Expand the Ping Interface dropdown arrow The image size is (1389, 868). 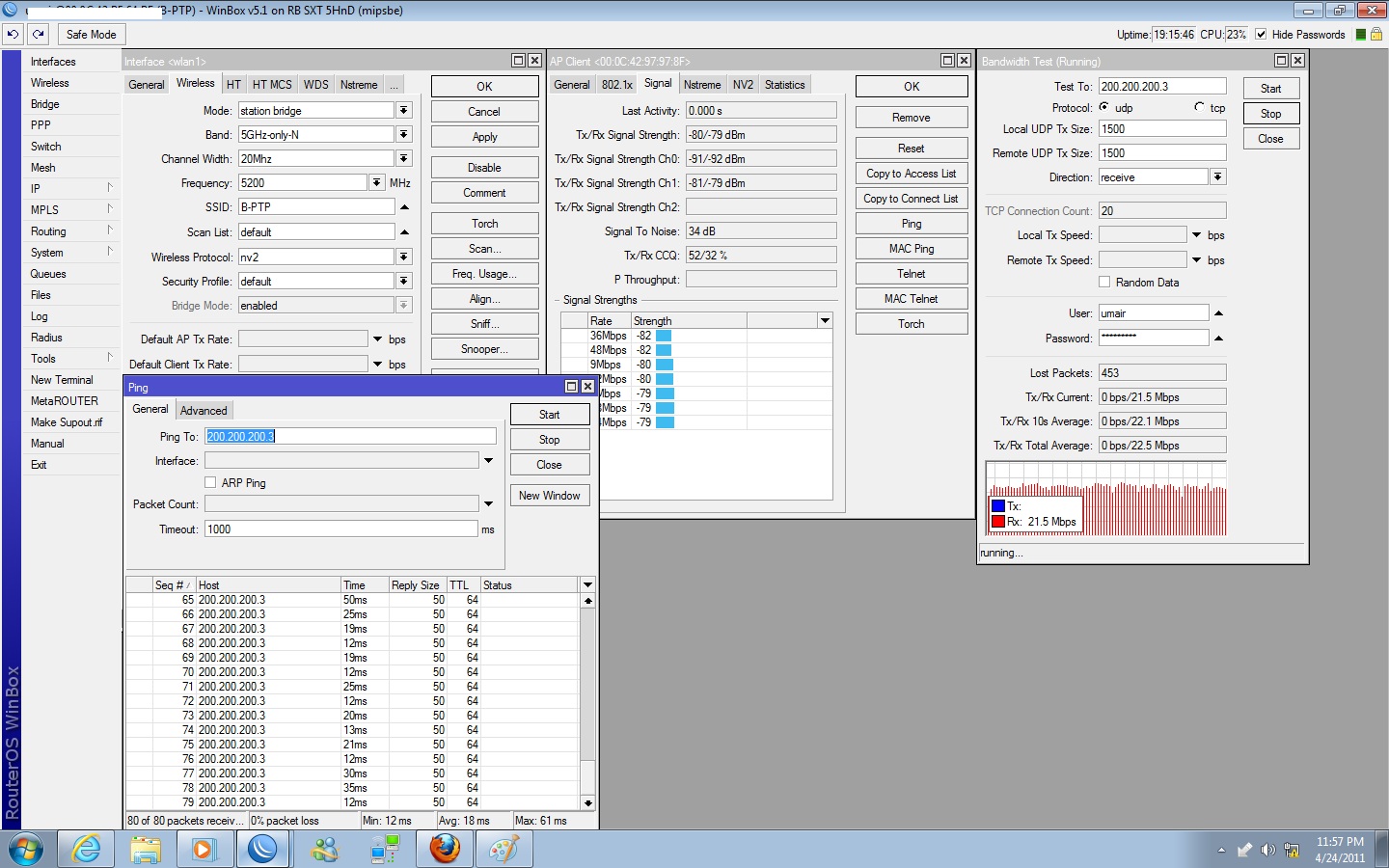[x=489, y=461]
